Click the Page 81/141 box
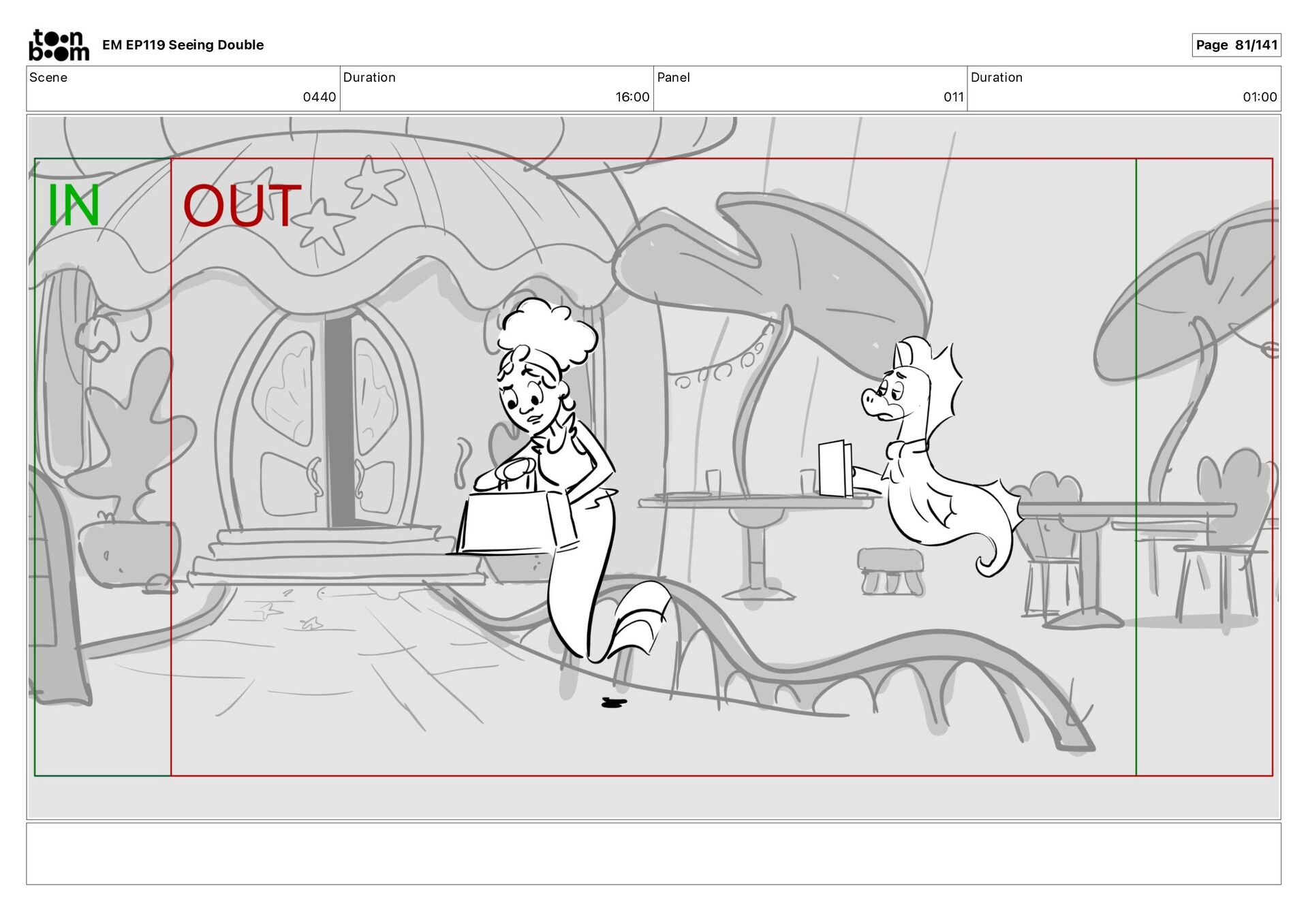The width and height of the screenshot is (1308, 924). pos(1236,45)
